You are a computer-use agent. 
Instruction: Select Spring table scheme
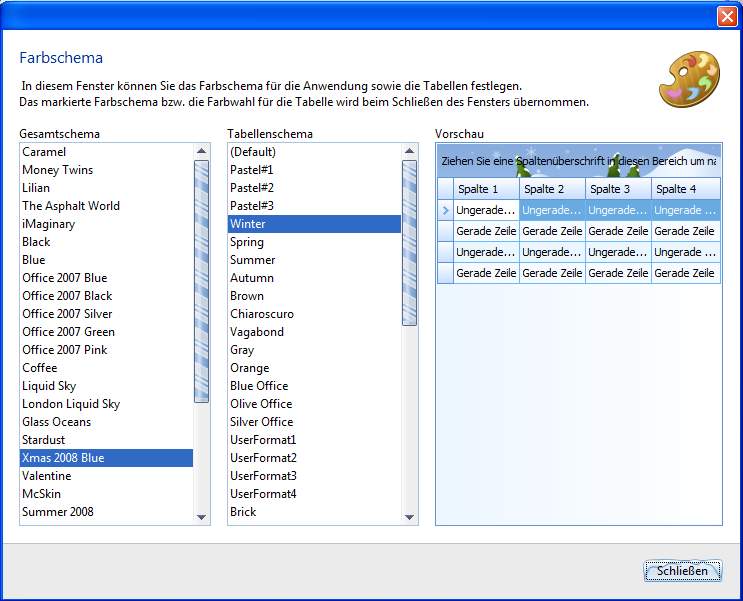tap(315, 242)
